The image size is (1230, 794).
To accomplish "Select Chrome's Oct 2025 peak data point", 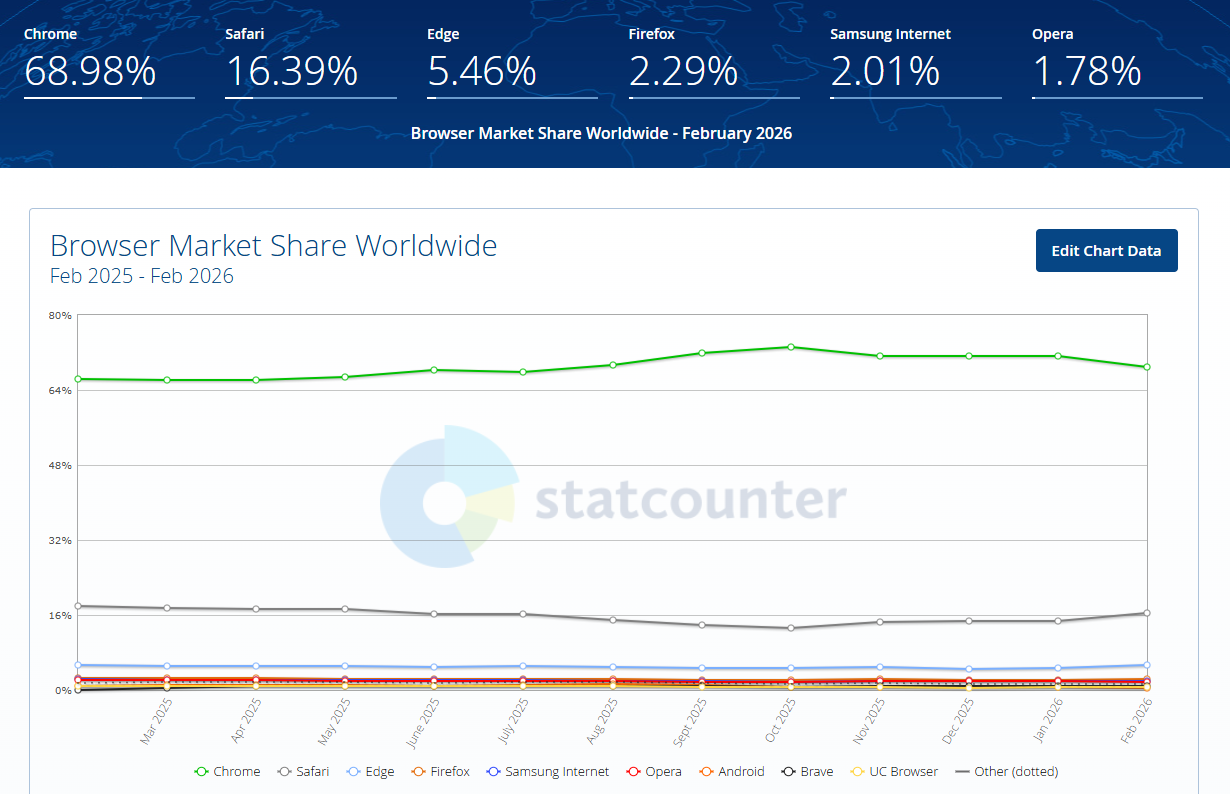I will [791, 347].
